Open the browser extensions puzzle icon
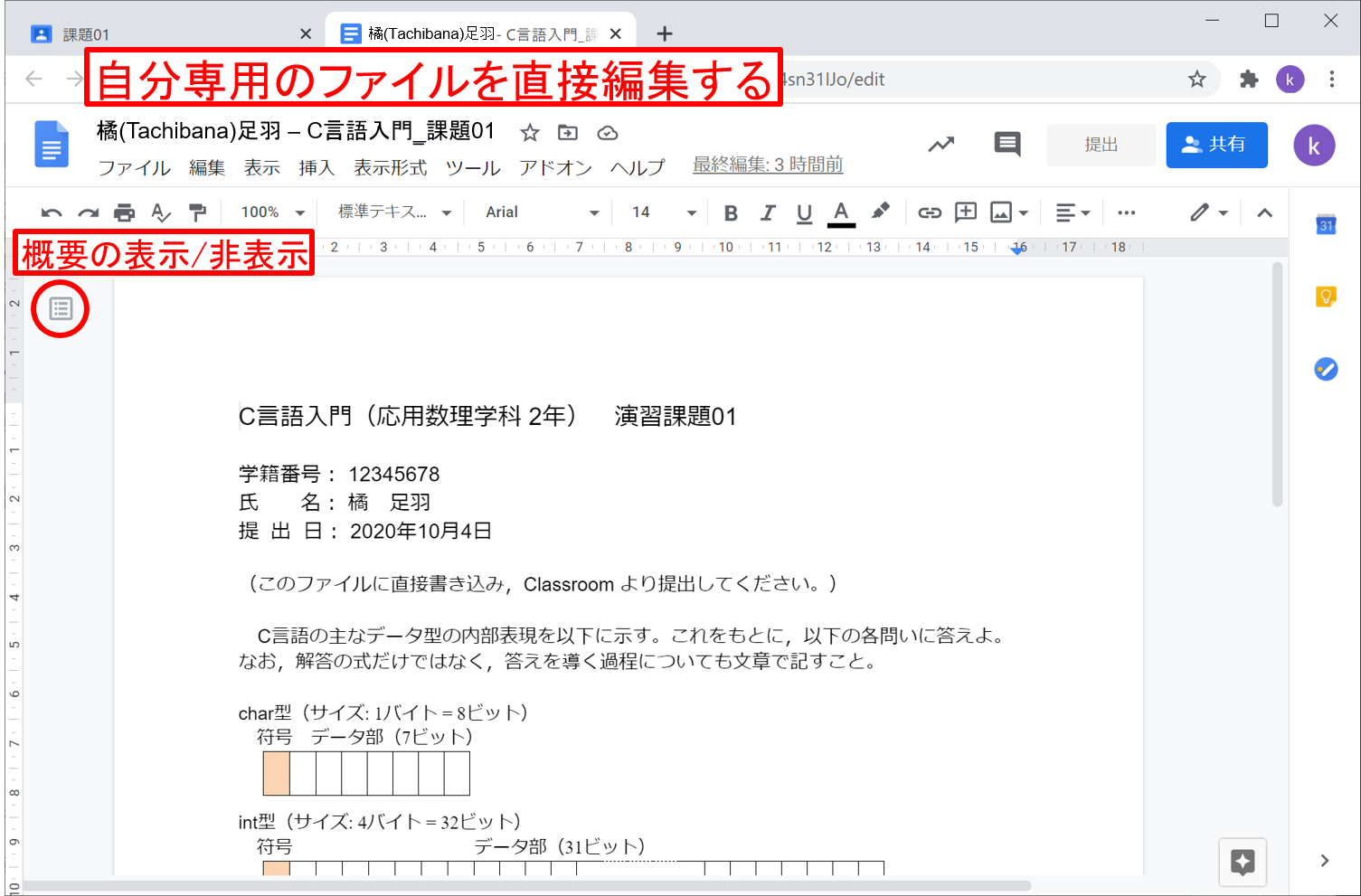1361x896 pixels. [x=1249, y=80]
